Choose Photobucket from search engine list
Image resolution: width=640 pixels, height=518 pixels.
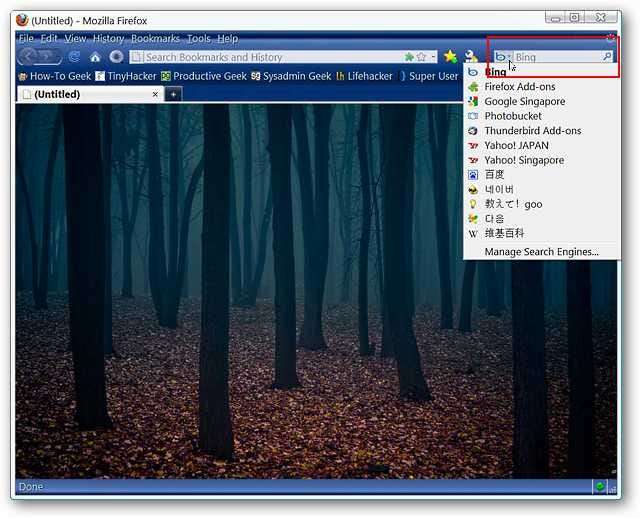pyautogui.click(x=513, y=116)
